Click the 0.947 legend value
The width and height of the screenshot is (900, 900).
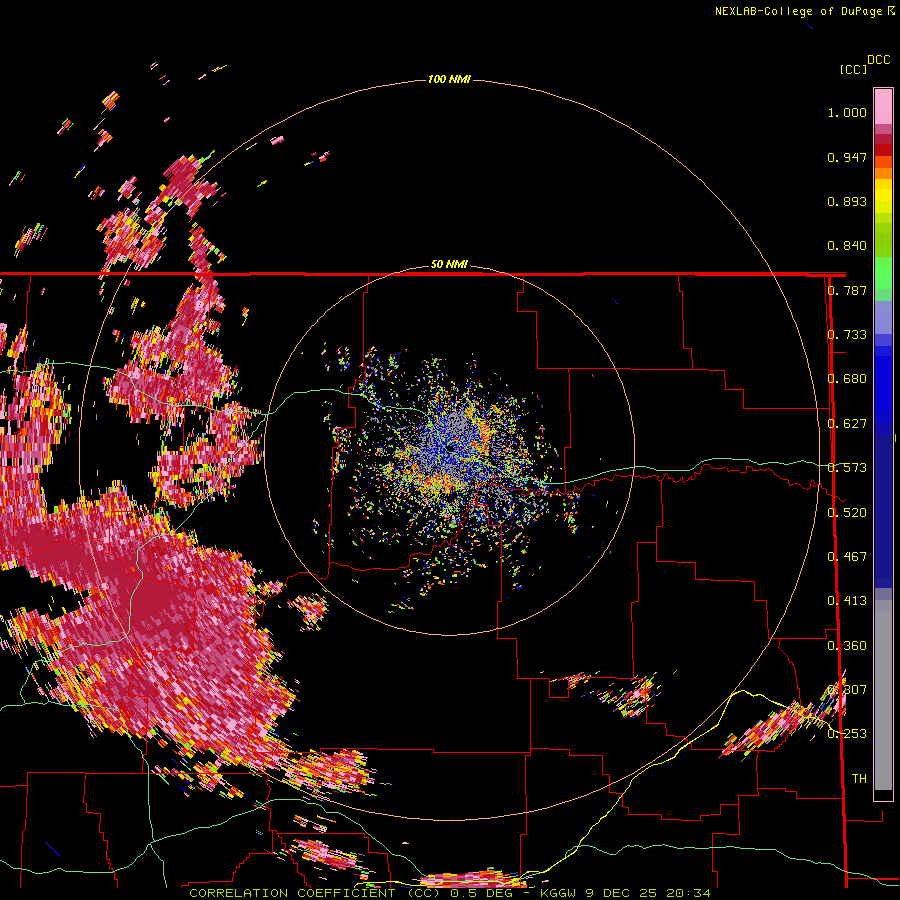pyautogui.click(x=847, y=157)
